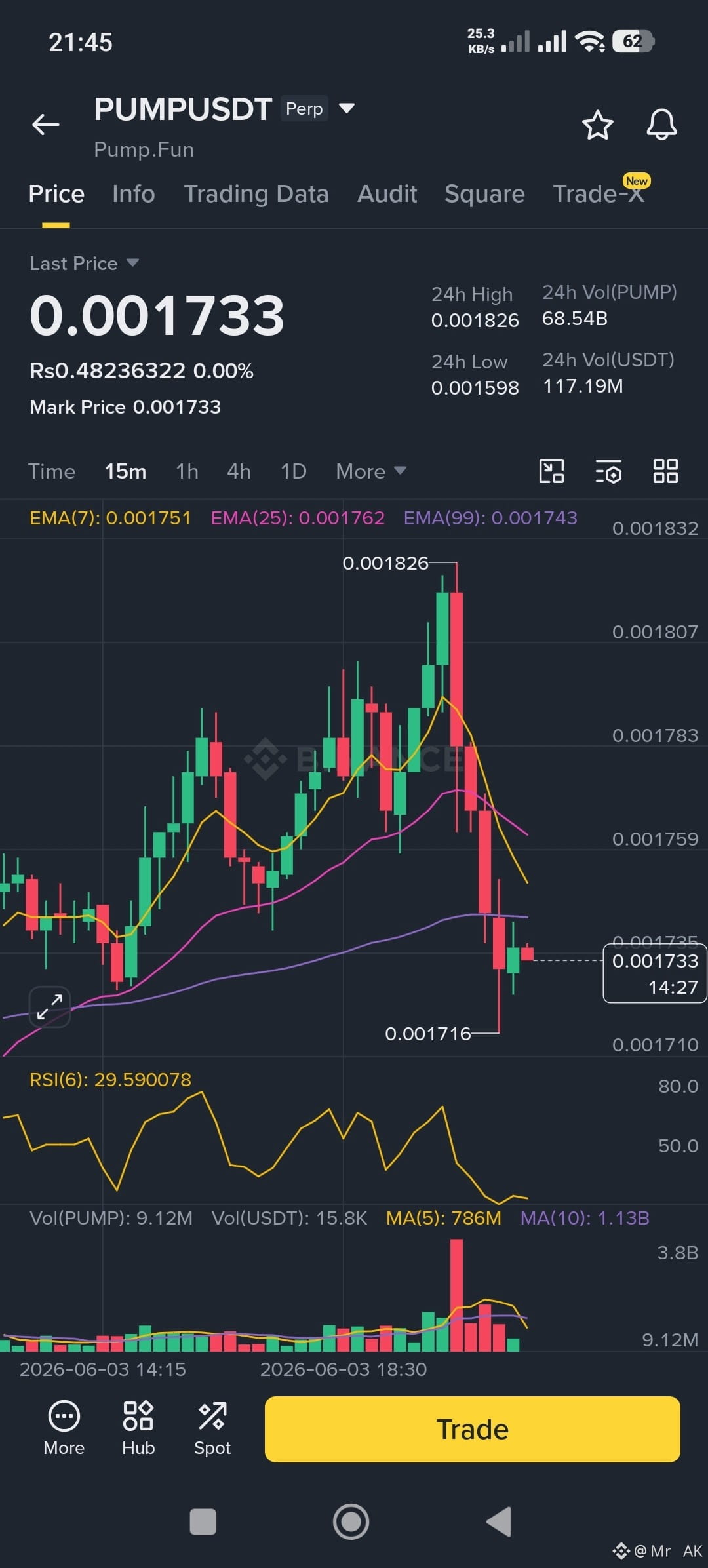
Task: Expand the More timeframes dropdown
Action: (371, 471)
